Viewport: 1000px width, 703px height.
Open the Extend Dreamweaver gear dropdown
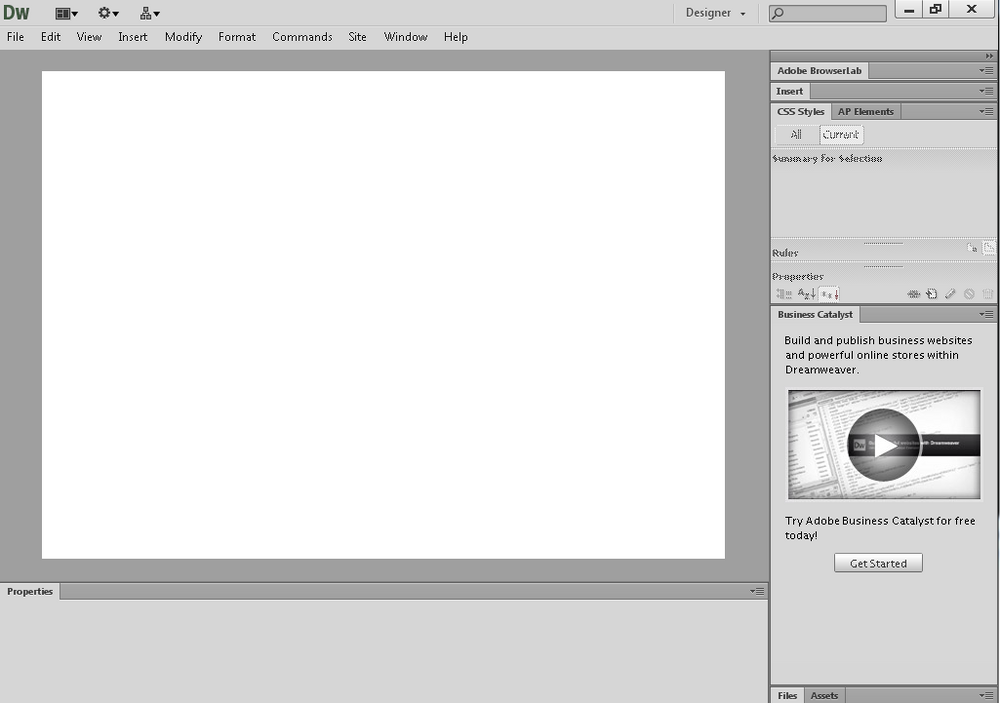point(108,13)
